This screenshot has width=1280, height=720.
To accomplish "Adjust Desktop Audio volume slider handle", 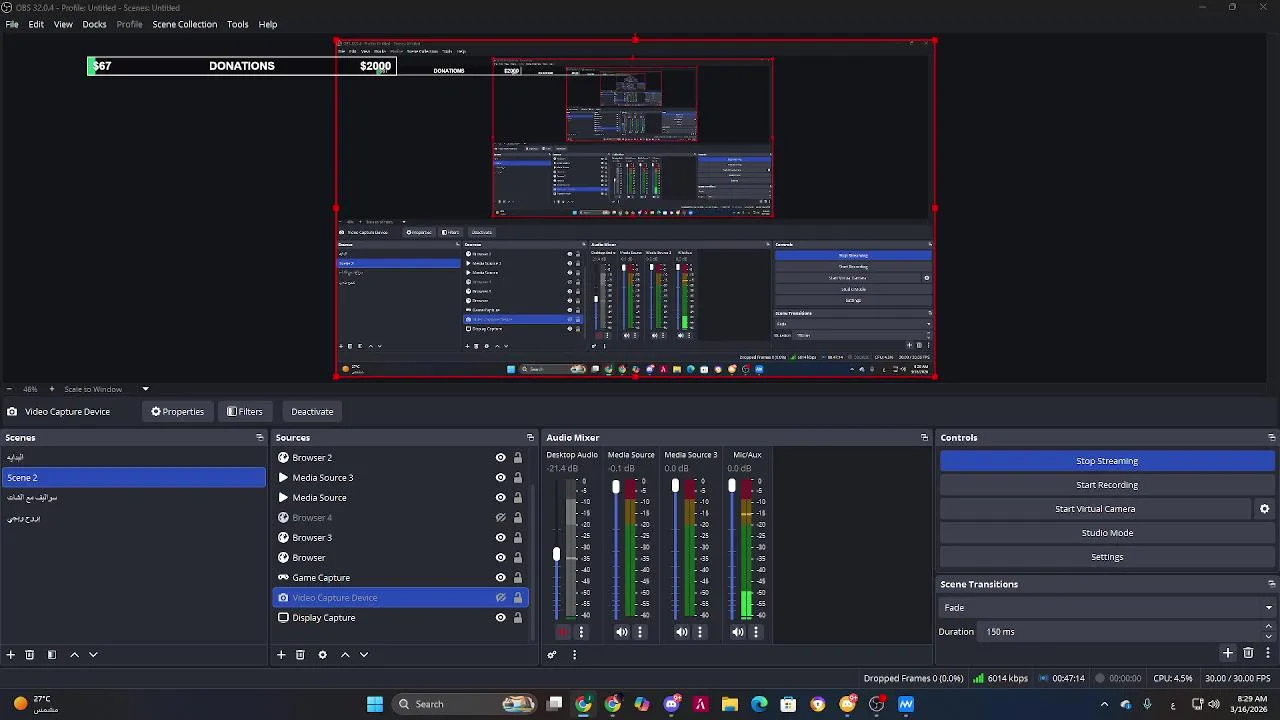I will click(557, 553).
